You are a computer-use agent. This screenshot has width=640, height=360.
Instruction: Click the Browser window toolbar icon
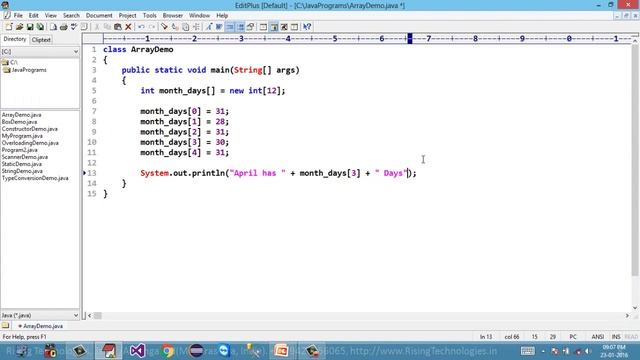(263, 27)
